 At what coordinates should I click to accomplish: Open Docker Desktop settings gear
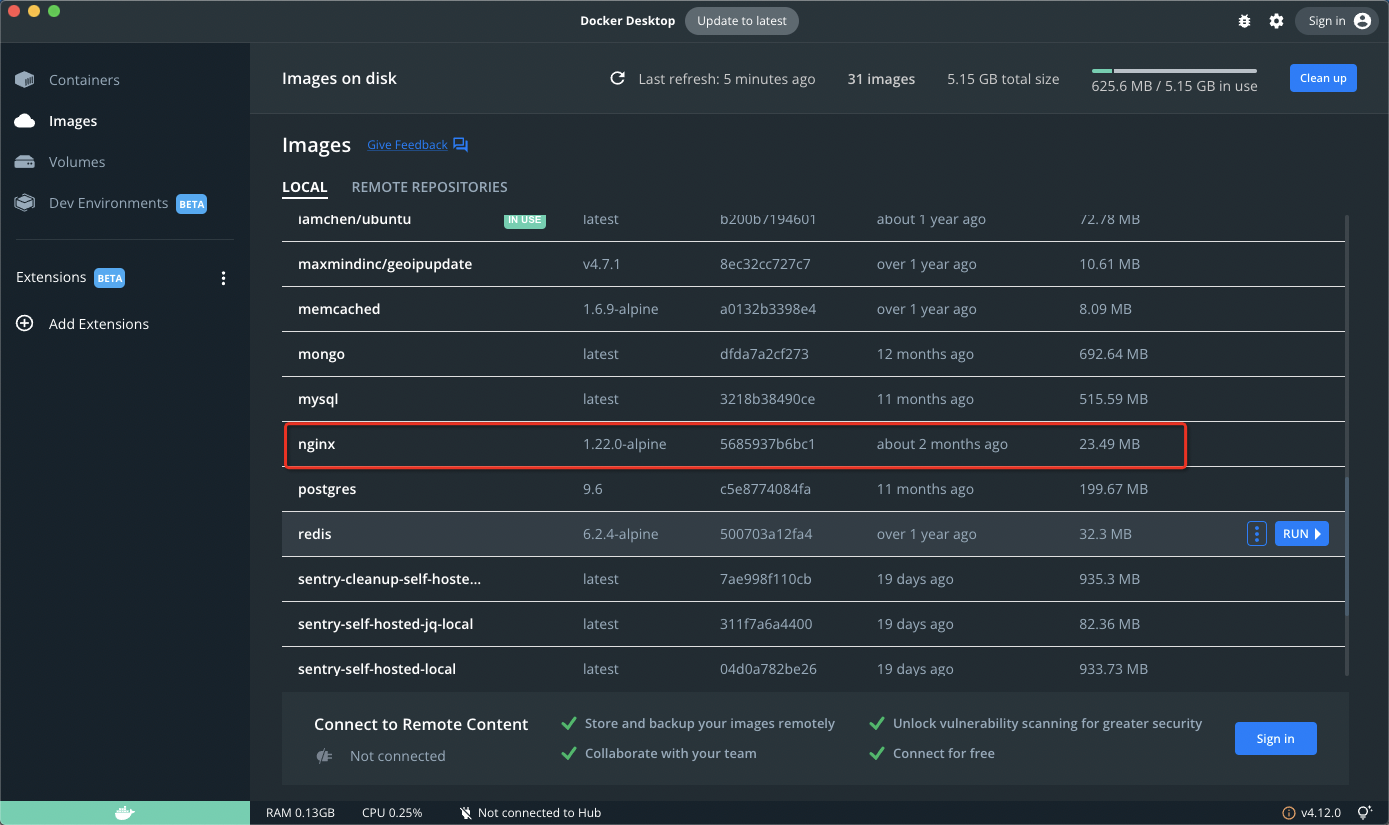pos(1276,21)
